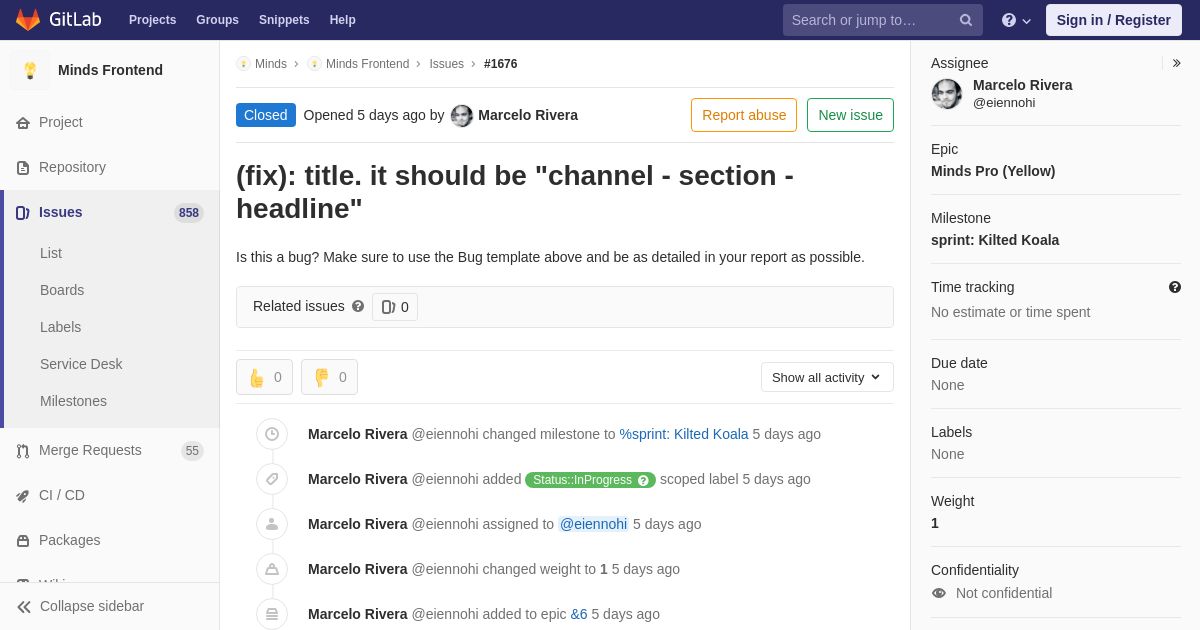Collapse the right sidebar with double chevron
Screen dimensions: 1200x630
point(1176,63)
